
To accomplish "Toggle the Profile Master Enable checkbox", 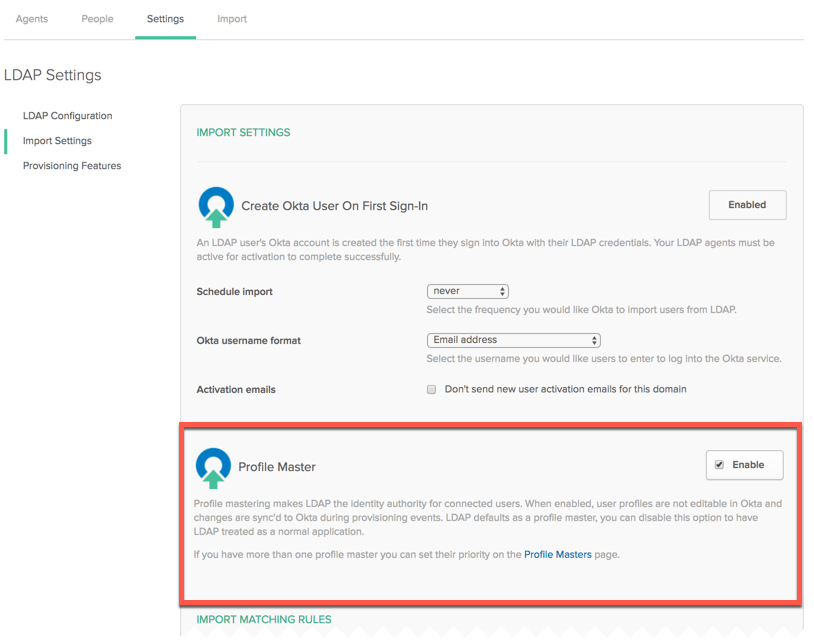I will 719,465.
